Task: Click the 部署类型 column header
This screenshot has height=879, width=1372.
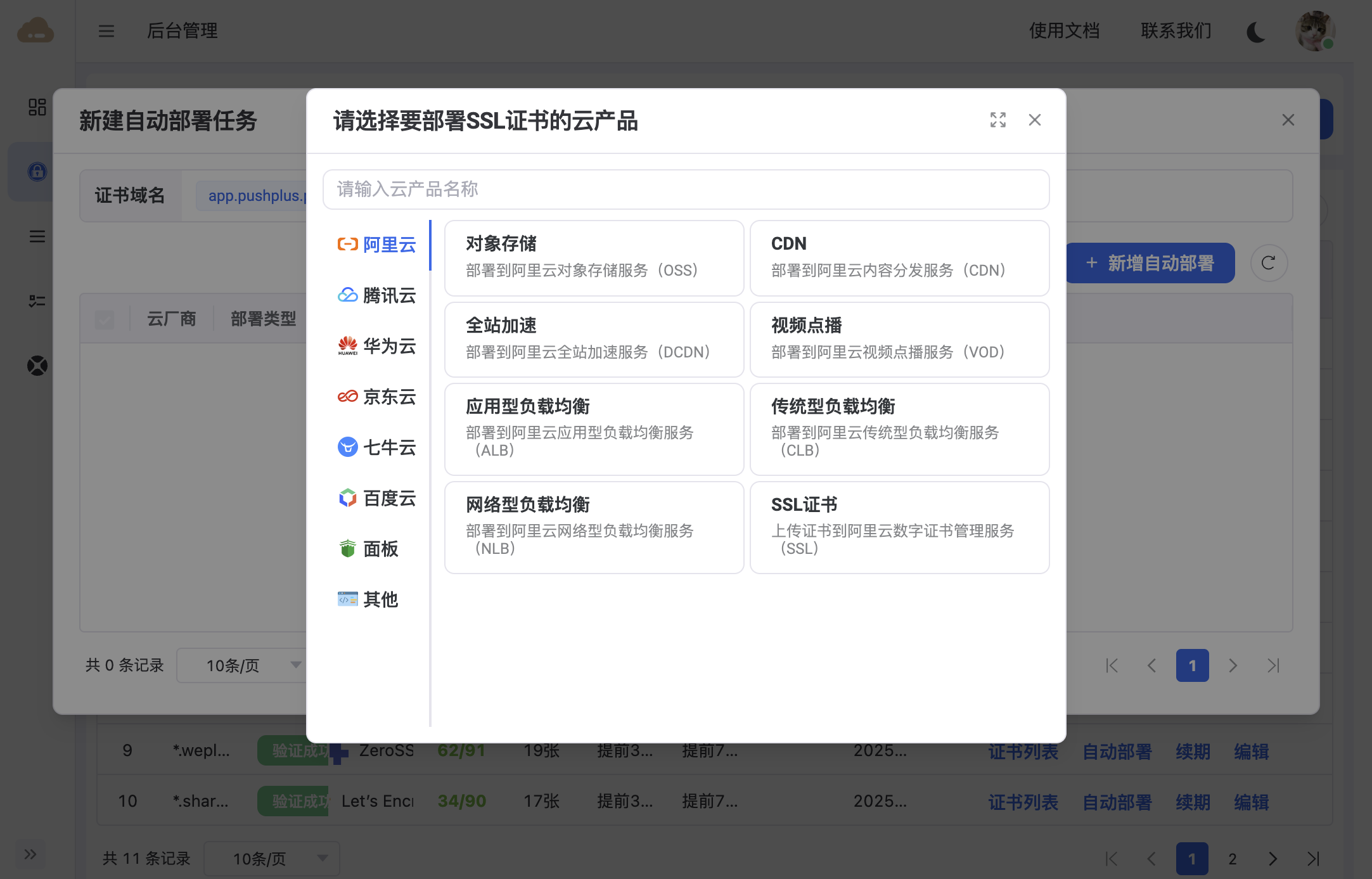Action: [264, 319]
